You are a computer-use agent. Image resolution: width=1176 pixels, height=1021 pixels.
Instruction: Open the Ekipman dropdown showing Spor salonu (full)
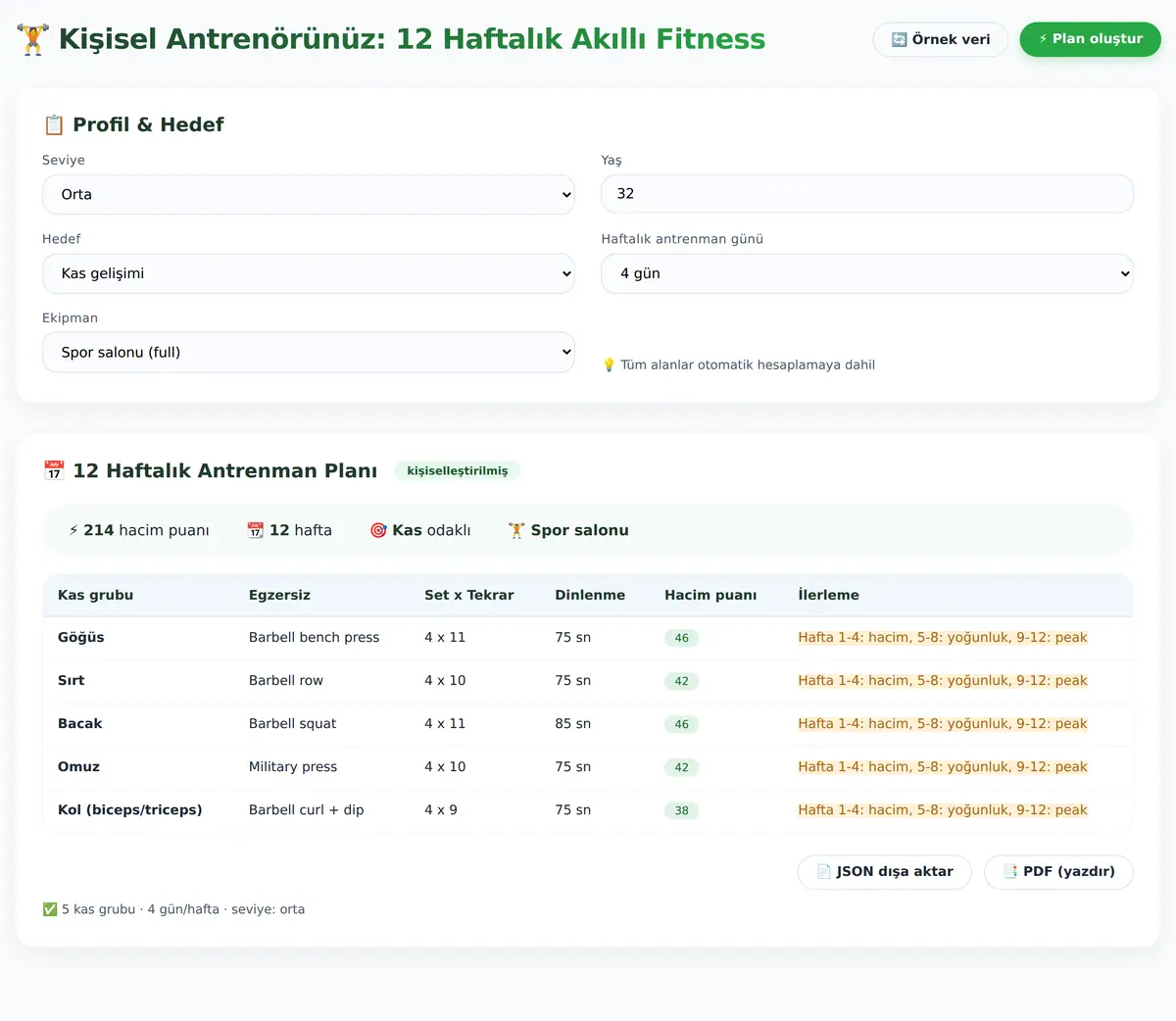click(x=309, y=352)
